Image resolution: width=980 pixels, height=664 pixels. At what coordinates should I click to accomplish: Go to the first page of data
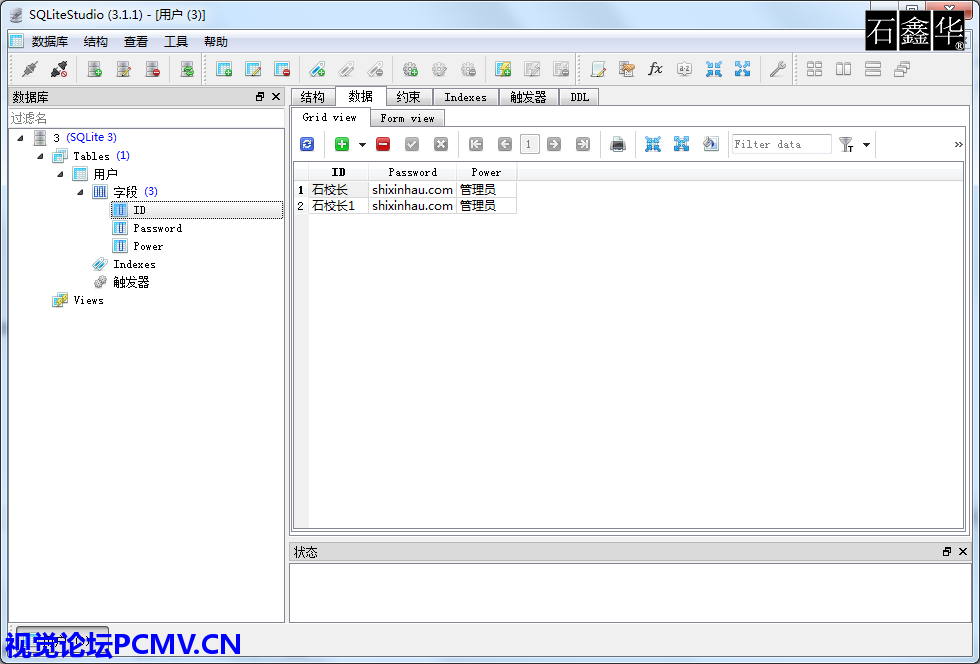476,144
